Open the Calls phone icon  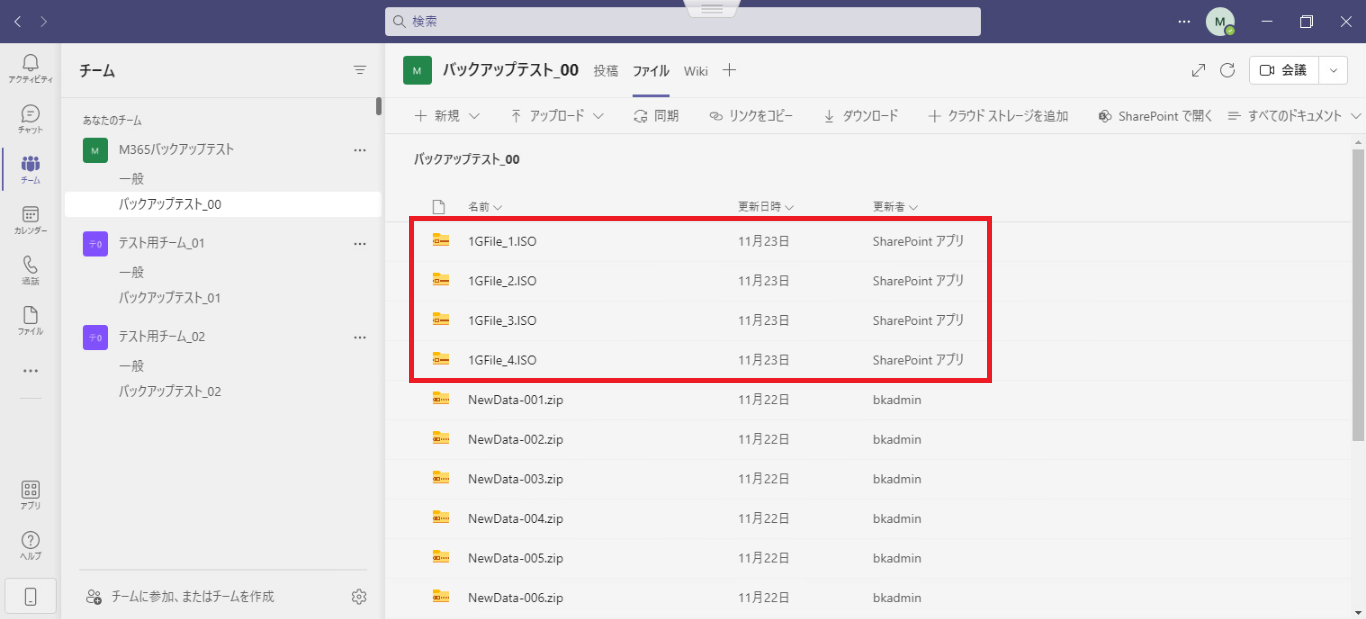click(30, 270)
